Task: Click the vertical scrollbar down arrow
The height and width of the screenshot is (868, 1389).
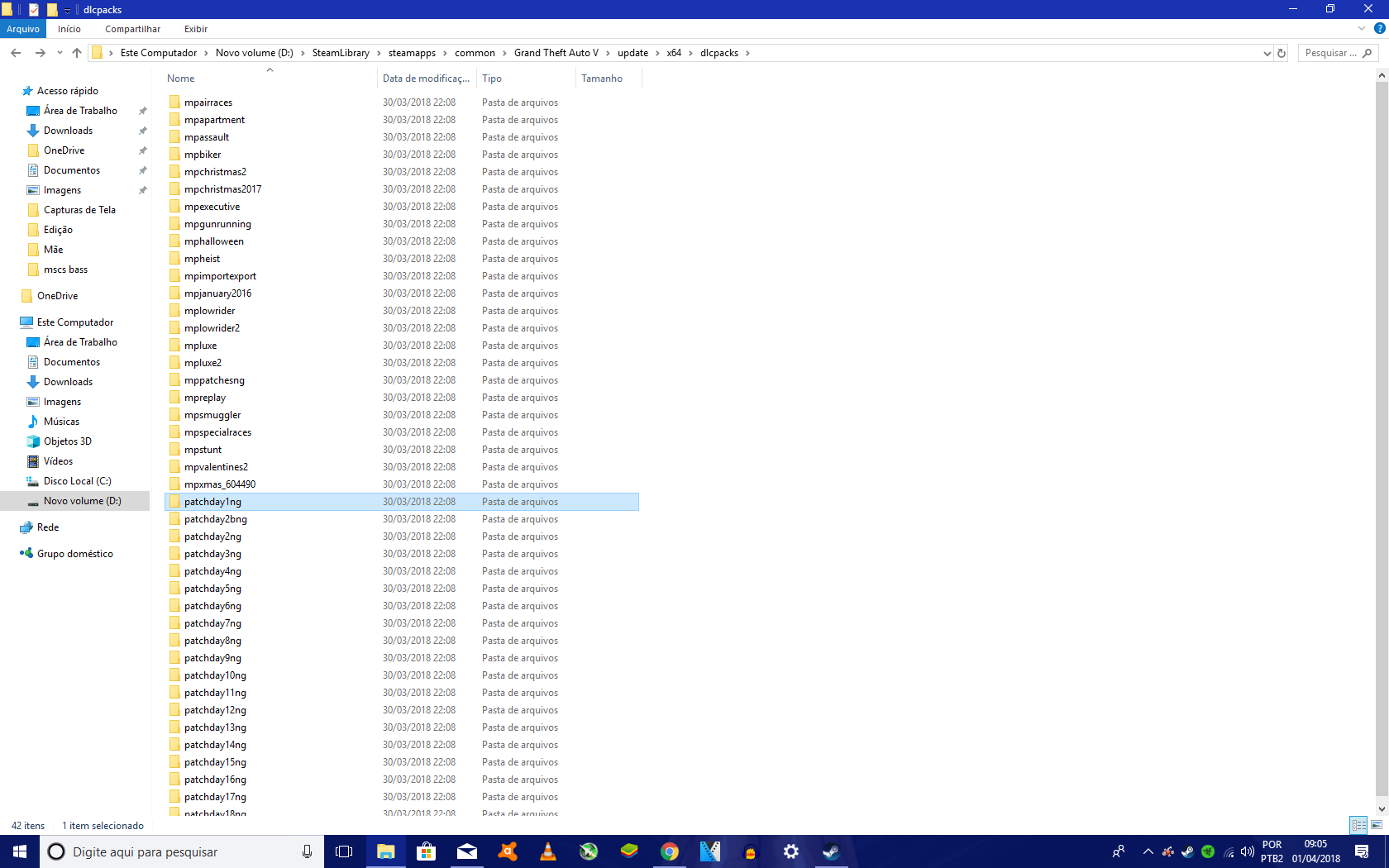Action: 1382,809
